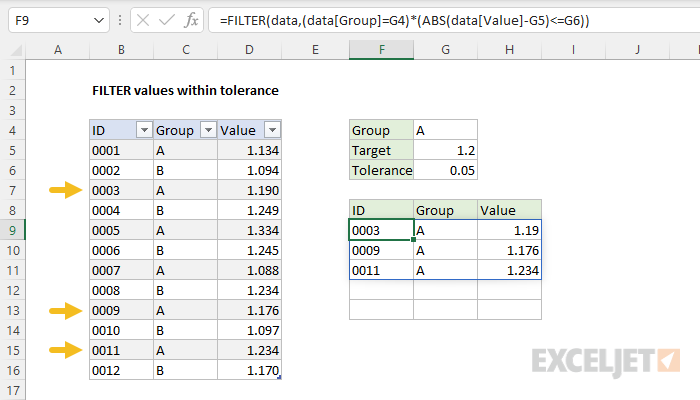Click cell with ID 0008
Image resolution: width=700 pixels, height=400 pixels.
click(121, 291)
